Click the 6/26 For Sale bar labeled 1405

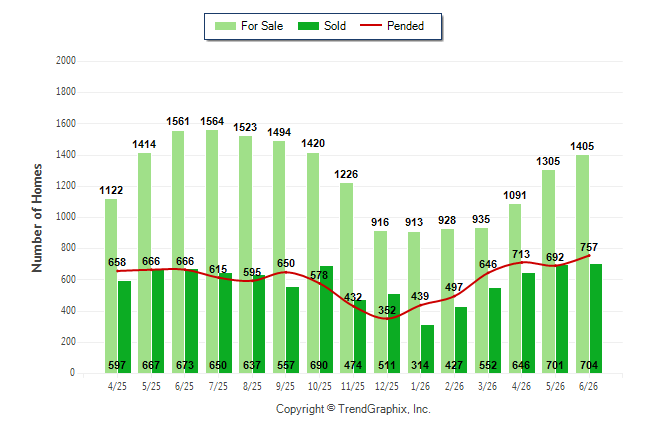point(583,264)
